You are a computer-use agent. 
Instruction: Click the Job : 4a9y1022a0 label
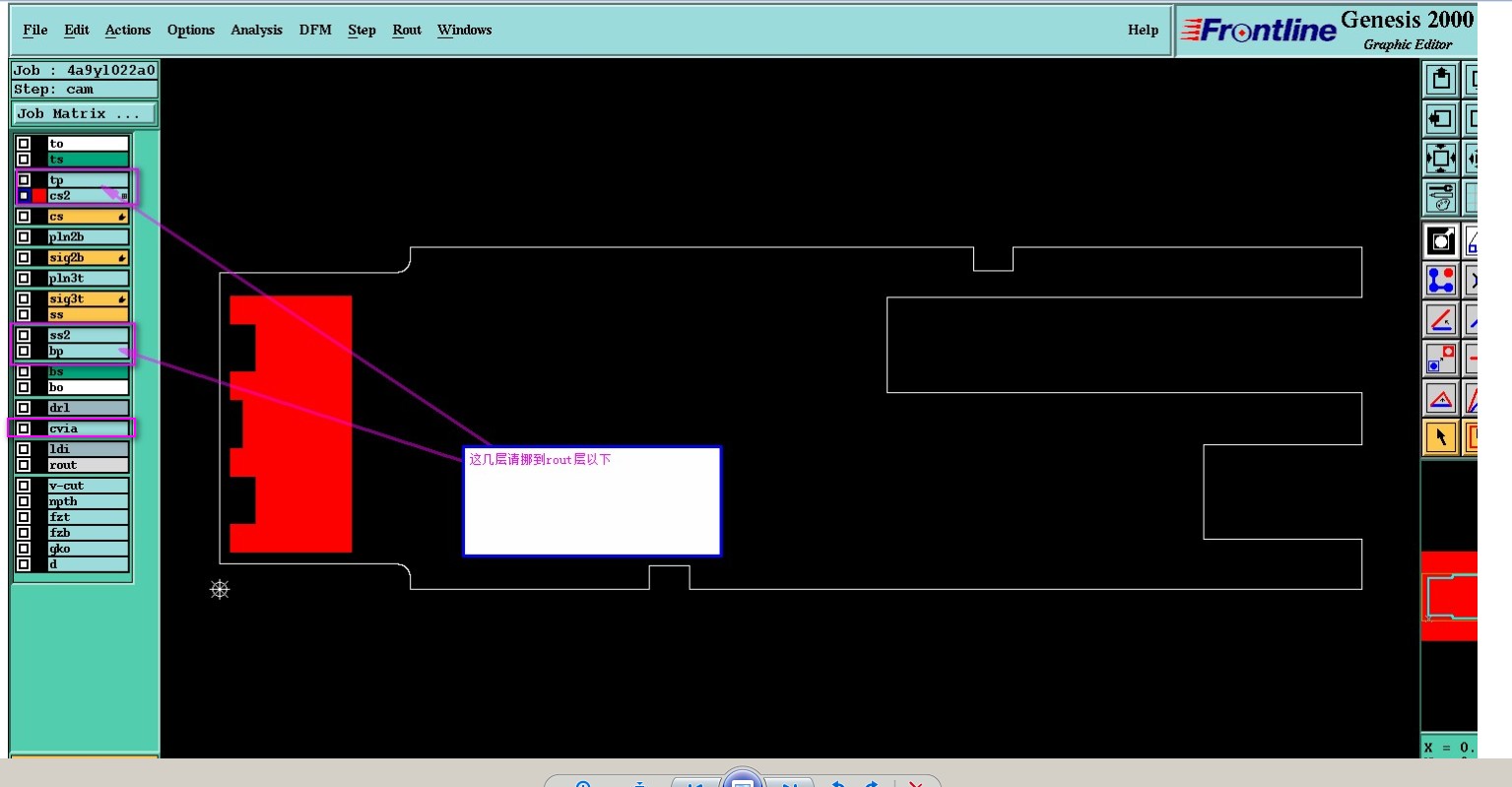click(x=85, y=71)
